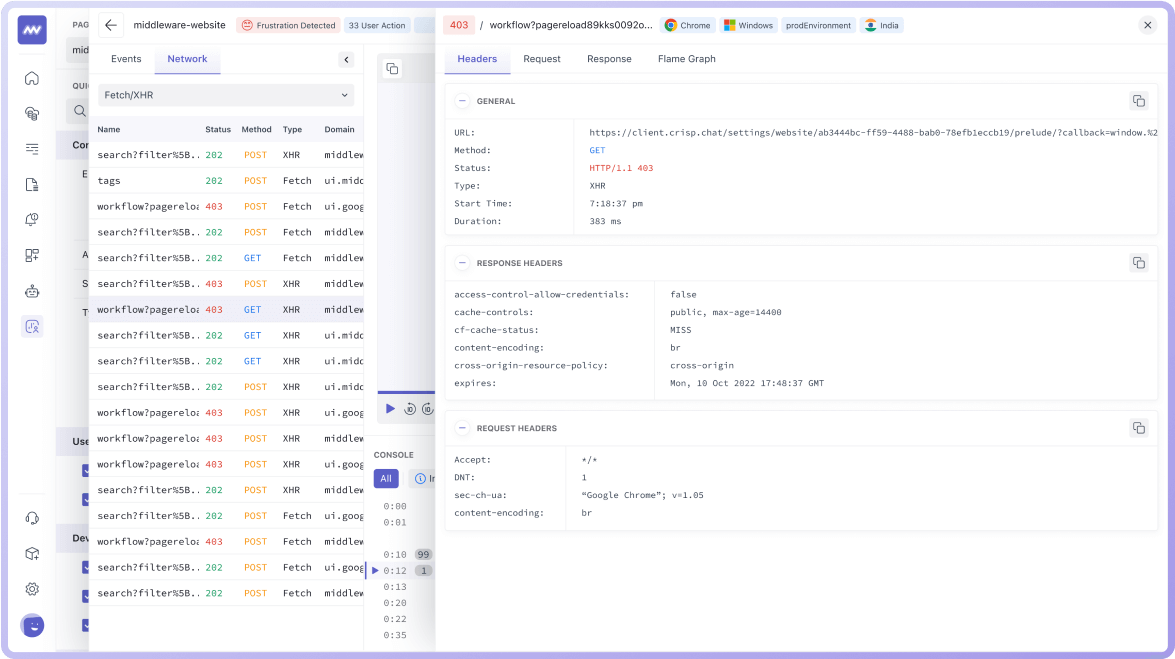Collapse the network panel with the chevron
The width and height of the screenshot is (1175, 659).
point(346,59)
